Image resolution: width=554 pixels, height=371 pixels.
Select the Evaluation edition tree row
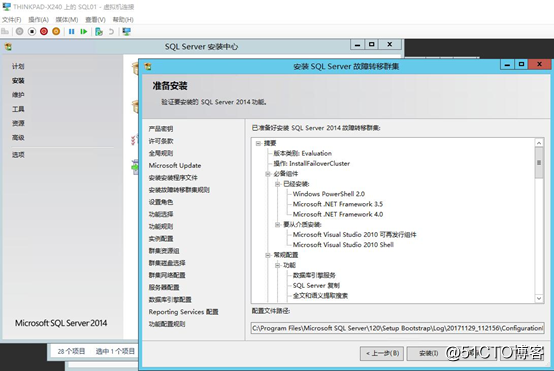(303, 153)
